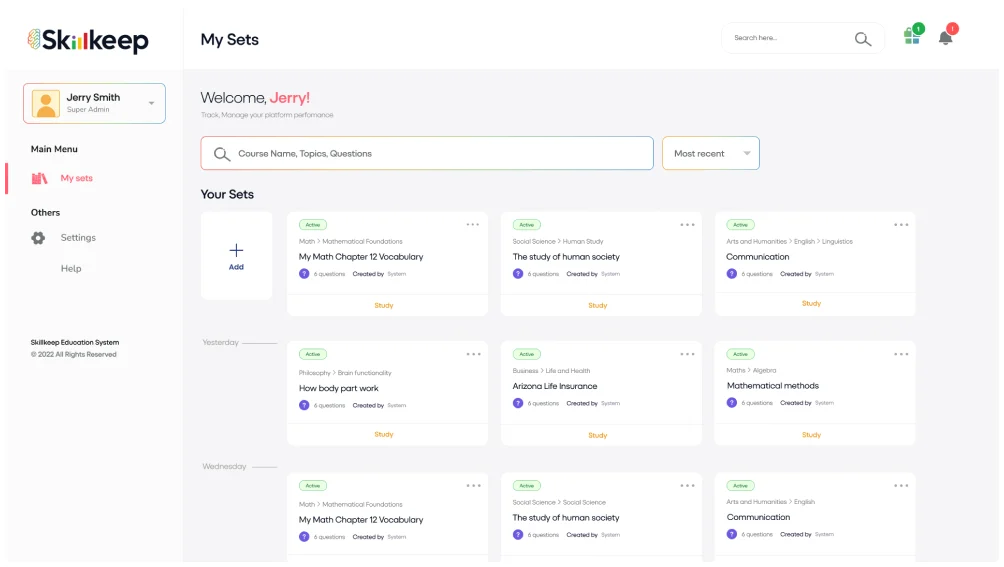Viewport: 1004px width, 567px height.
Task: Click Study under Arizona Life Insurance
Action: click(597, 435)
